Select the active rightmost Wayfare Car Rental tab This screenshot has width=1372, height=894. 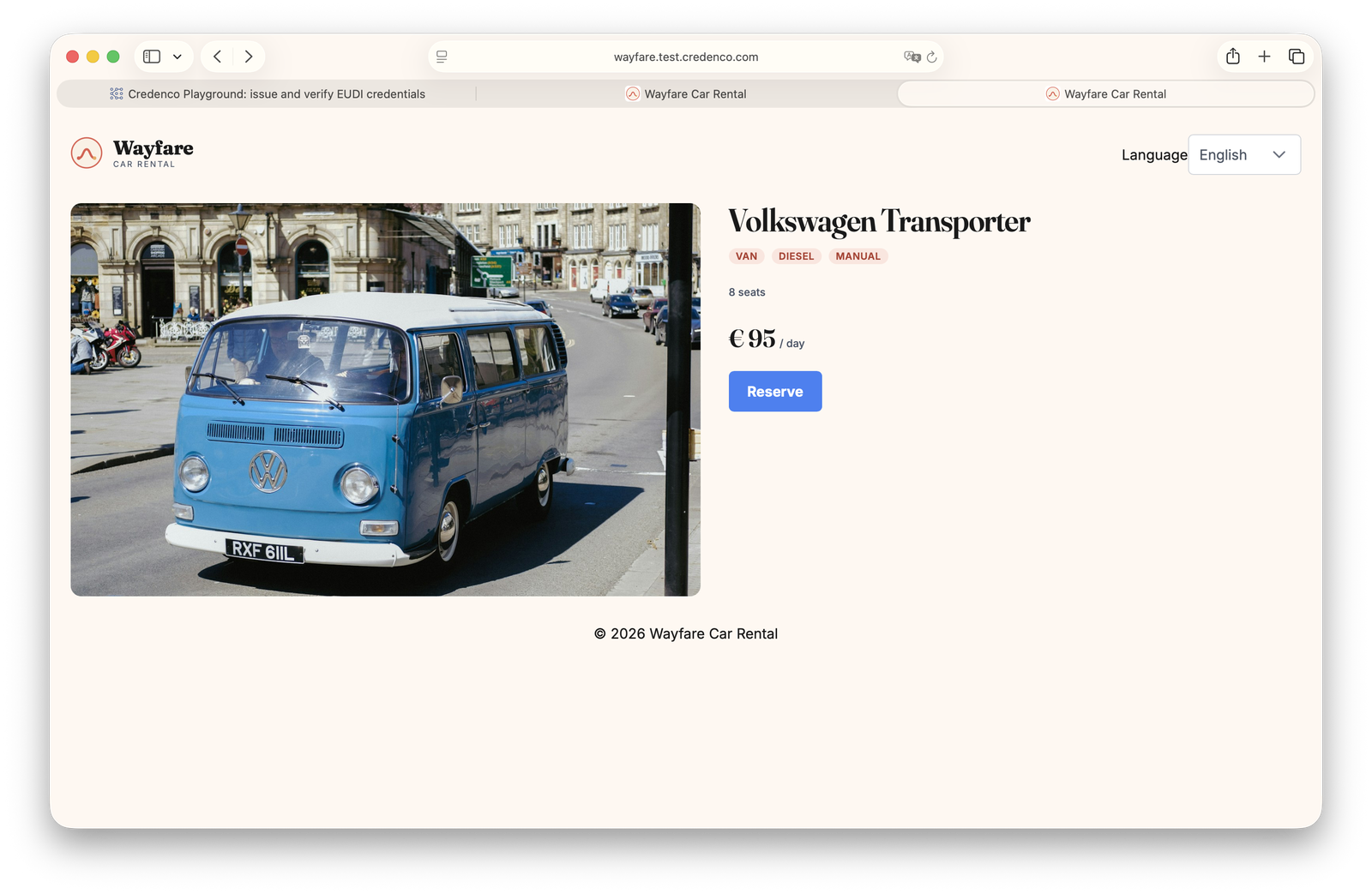(1106, 94)
